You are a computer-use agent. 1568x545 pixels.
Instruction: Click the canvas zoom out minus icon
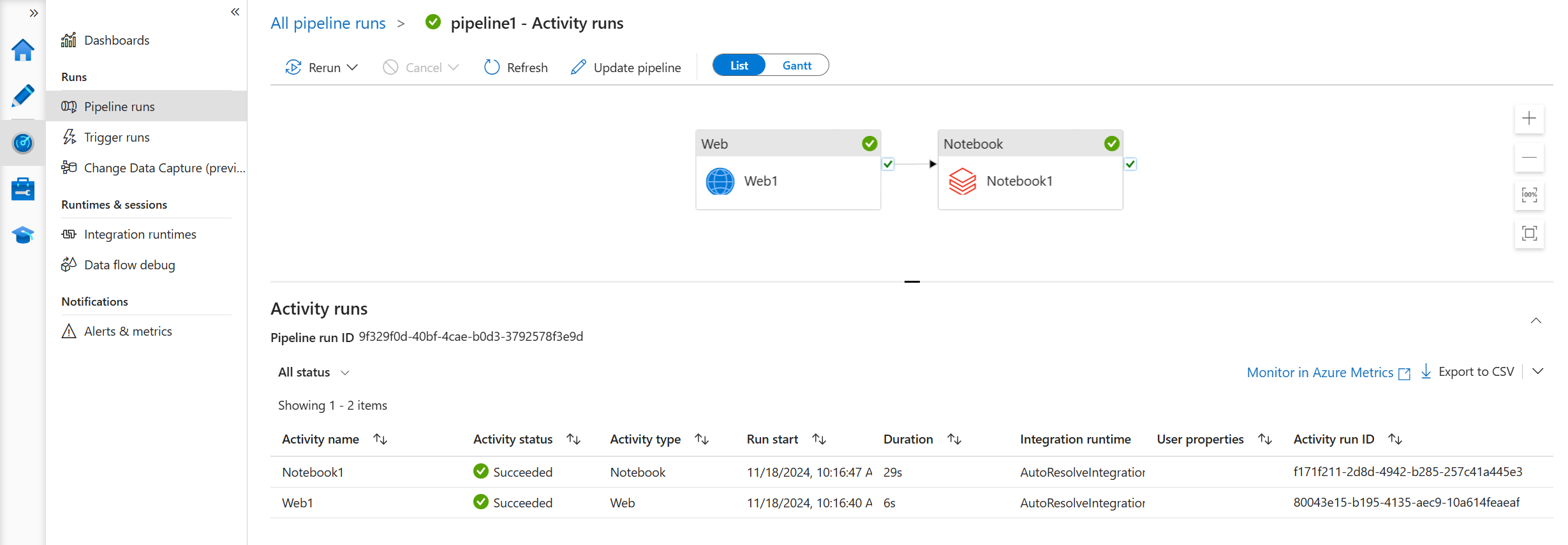point(1528,157)
